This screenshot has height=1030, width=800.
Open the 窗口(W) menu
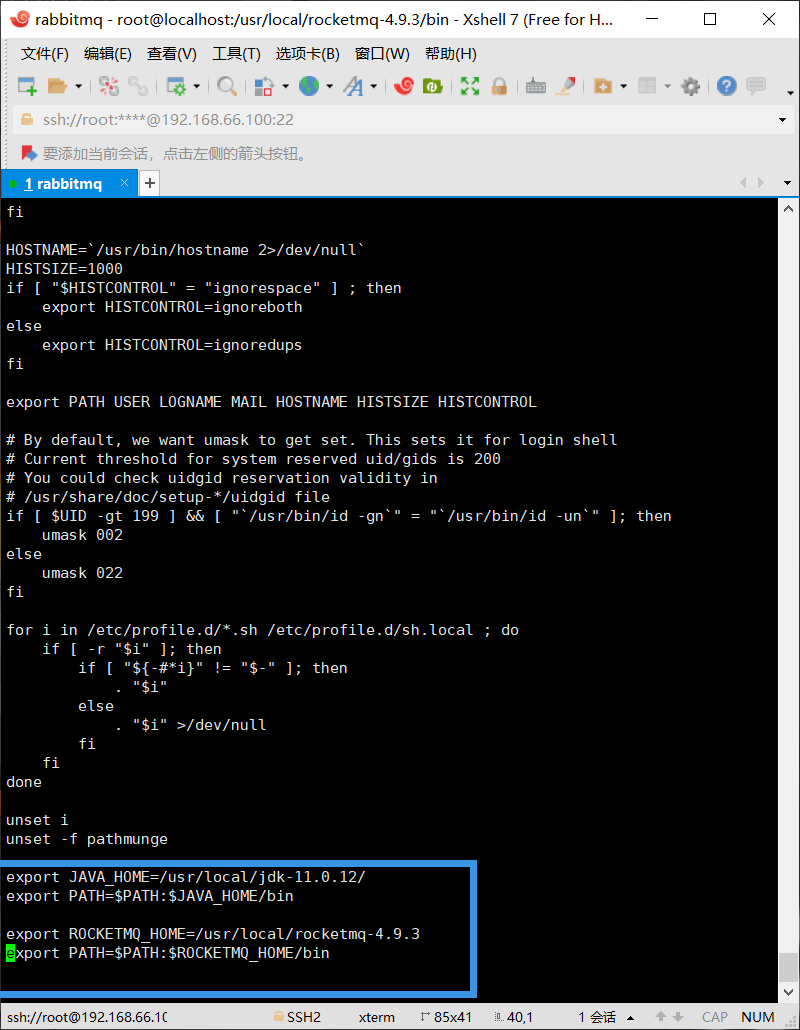382,54
